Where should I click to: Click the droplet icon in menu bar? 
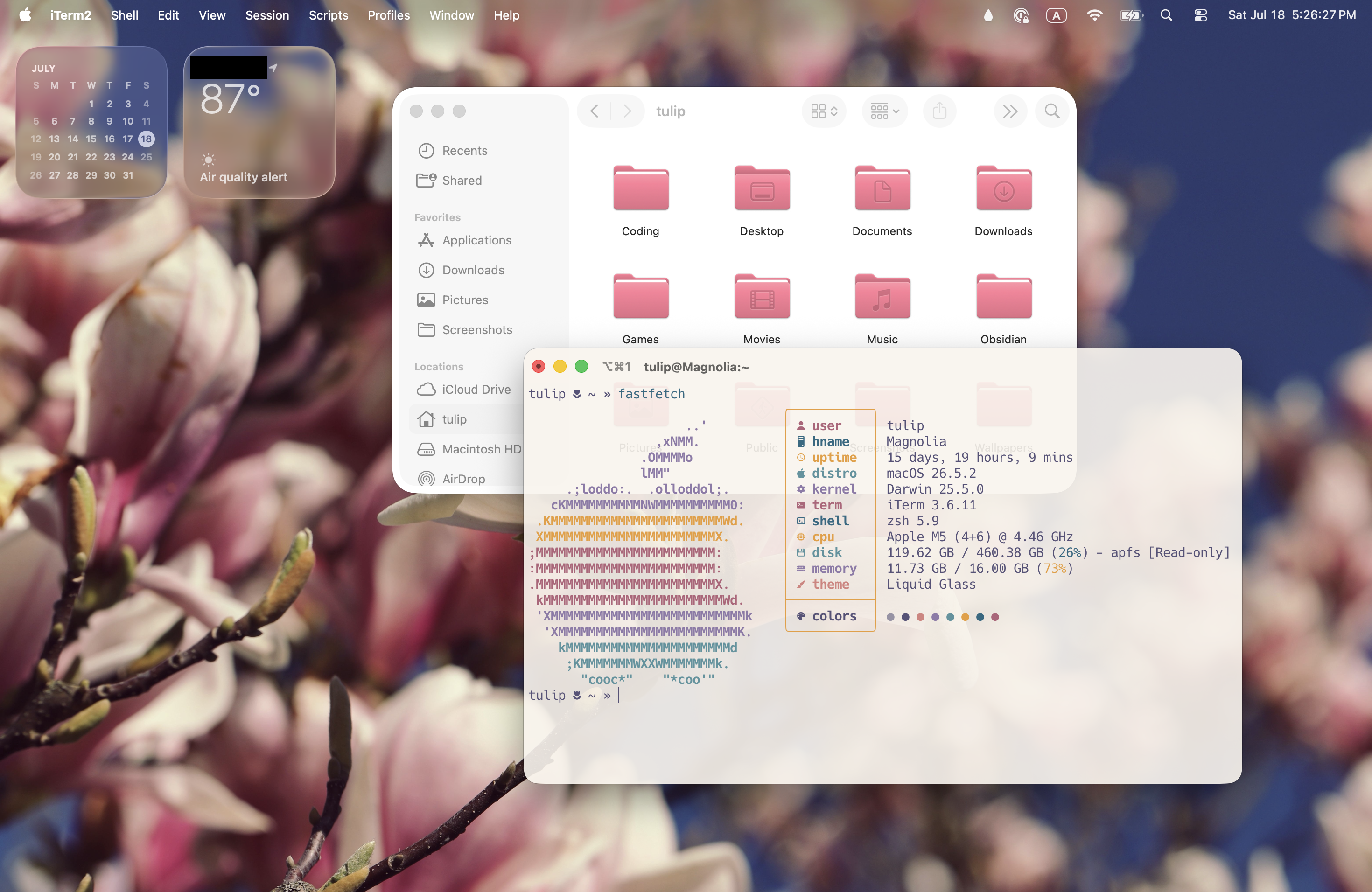point(988,15)
